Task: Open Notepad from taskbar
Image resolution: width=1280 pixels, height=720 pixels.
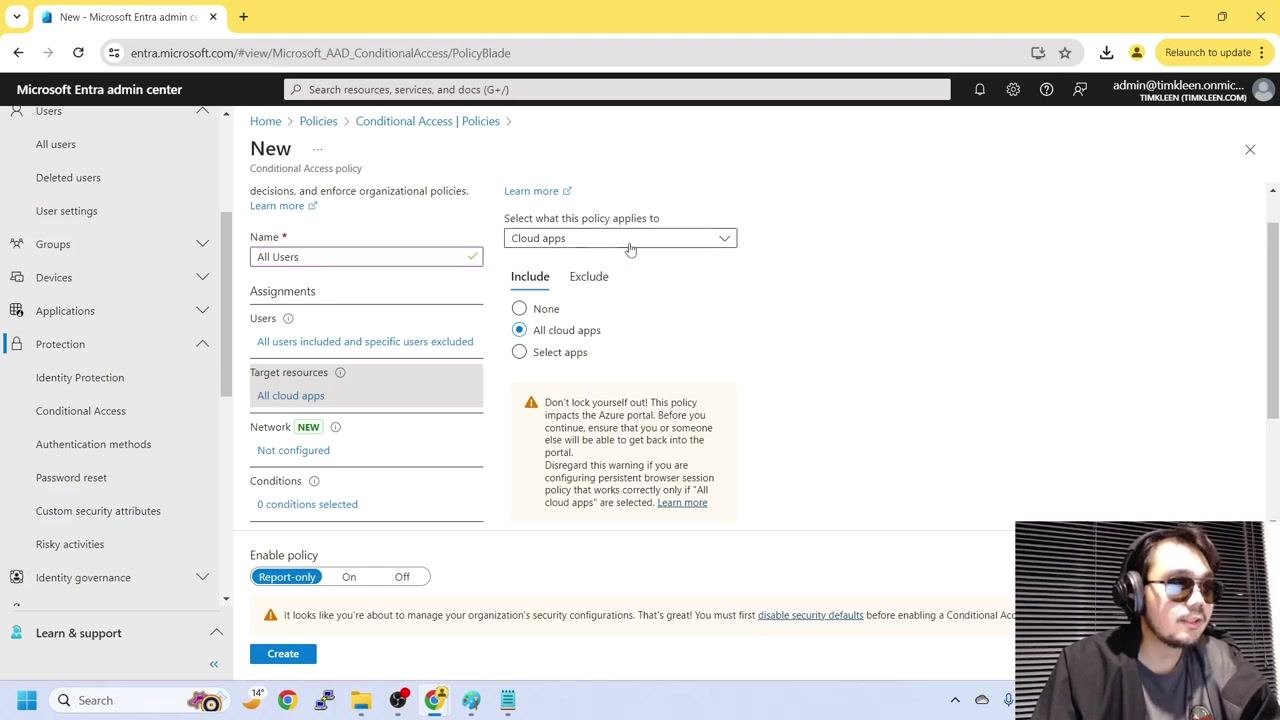Action: (508, 700)
